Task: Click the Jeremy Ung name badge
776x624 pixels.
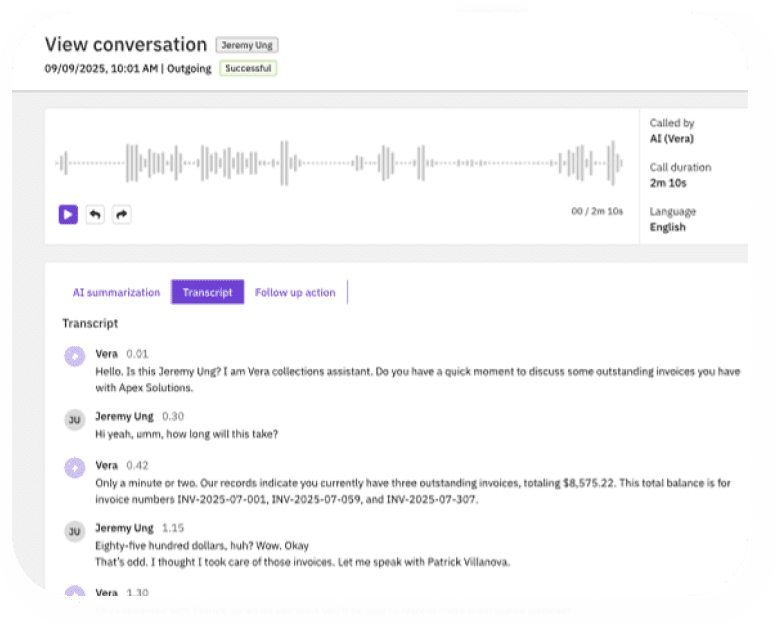Action: (247, 45)
